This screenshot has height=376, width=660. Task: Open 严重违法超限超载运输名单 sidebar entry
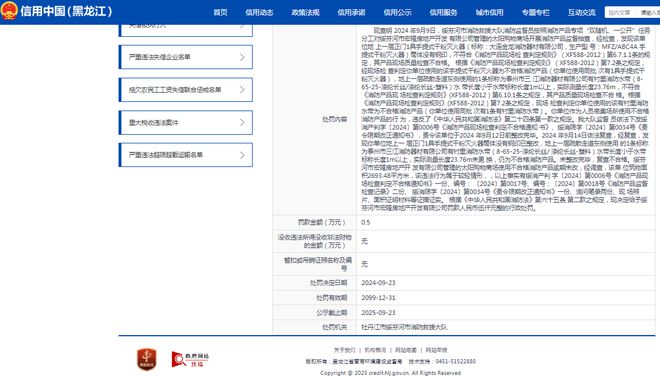click(x=186, y=155)
